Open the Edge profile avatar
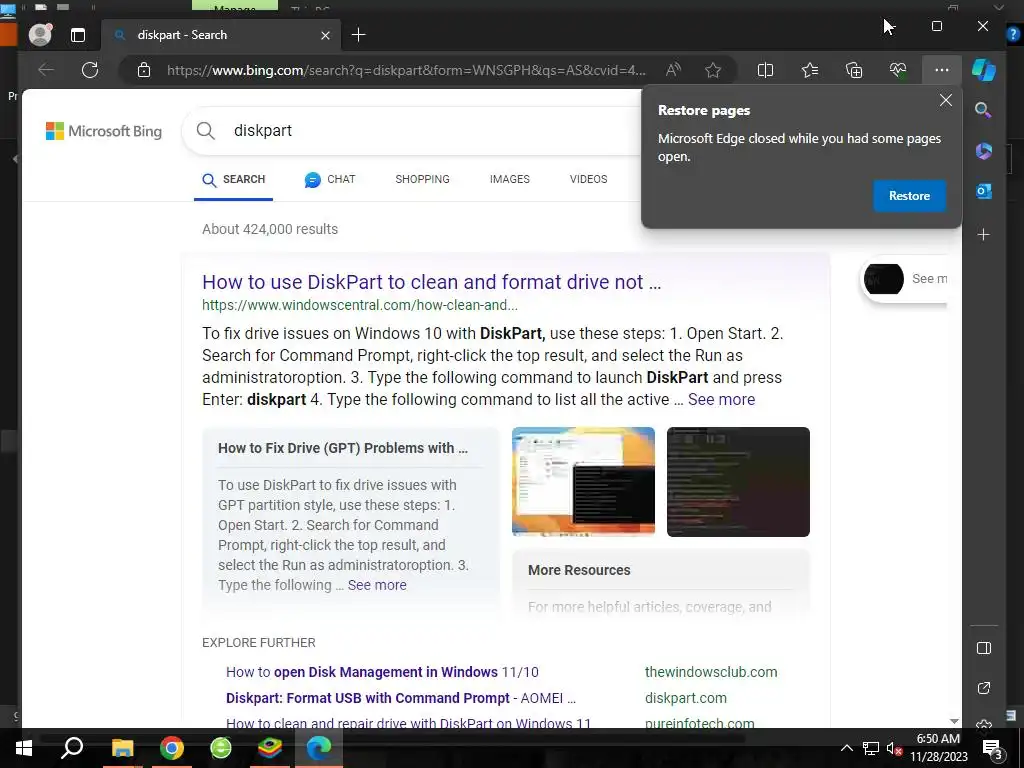 tap(40, 35)
